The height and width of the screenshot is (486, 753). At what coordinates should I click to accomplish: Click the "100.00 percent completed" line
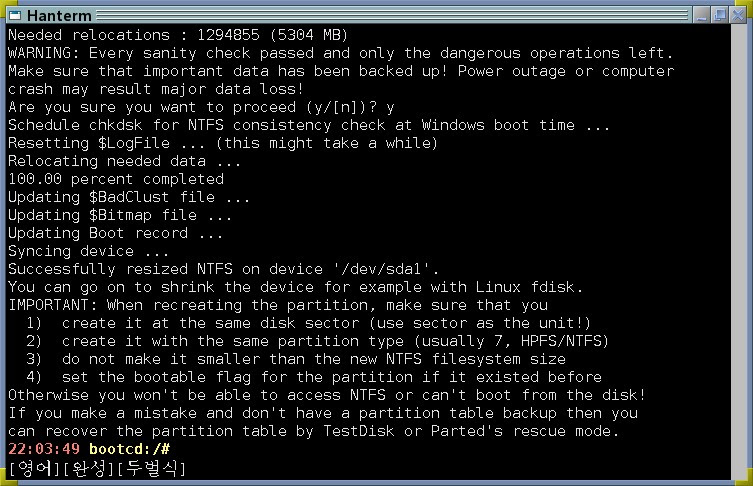pos(116,179)
